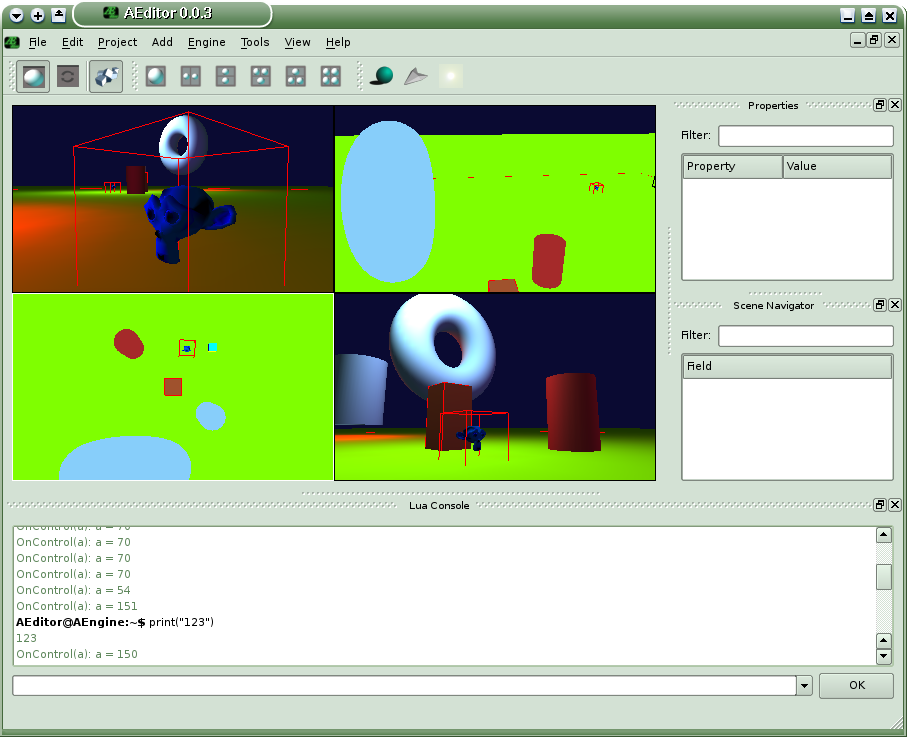Viewport: 907px width, 737px height.
Task: Click the paper plane toolbar icon
Action: click(x=415, y=76)
